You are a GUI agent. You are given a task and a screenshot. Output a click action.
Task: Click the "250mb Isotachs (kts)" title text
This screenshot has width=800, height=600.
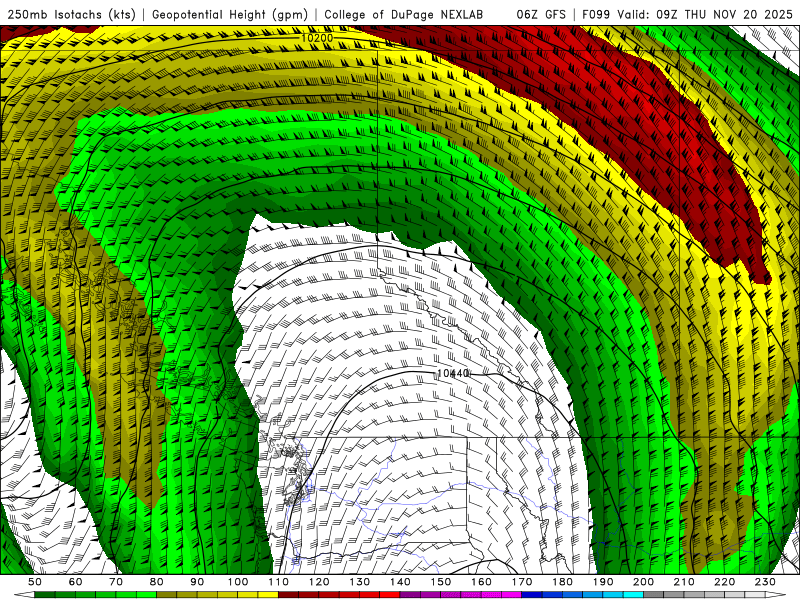click(x=71, y=14)
